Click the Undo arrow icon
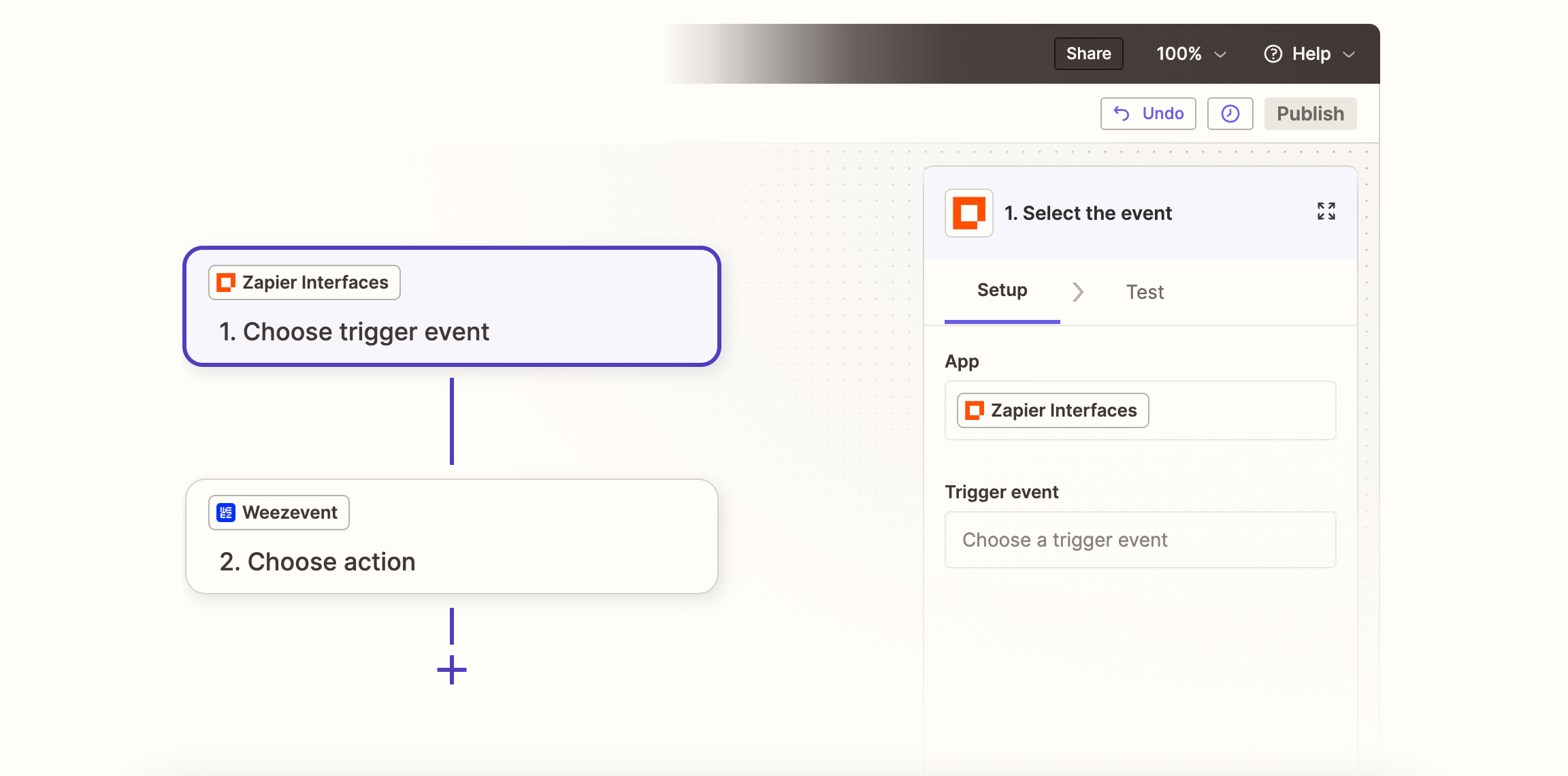 tap(1122, 114)
